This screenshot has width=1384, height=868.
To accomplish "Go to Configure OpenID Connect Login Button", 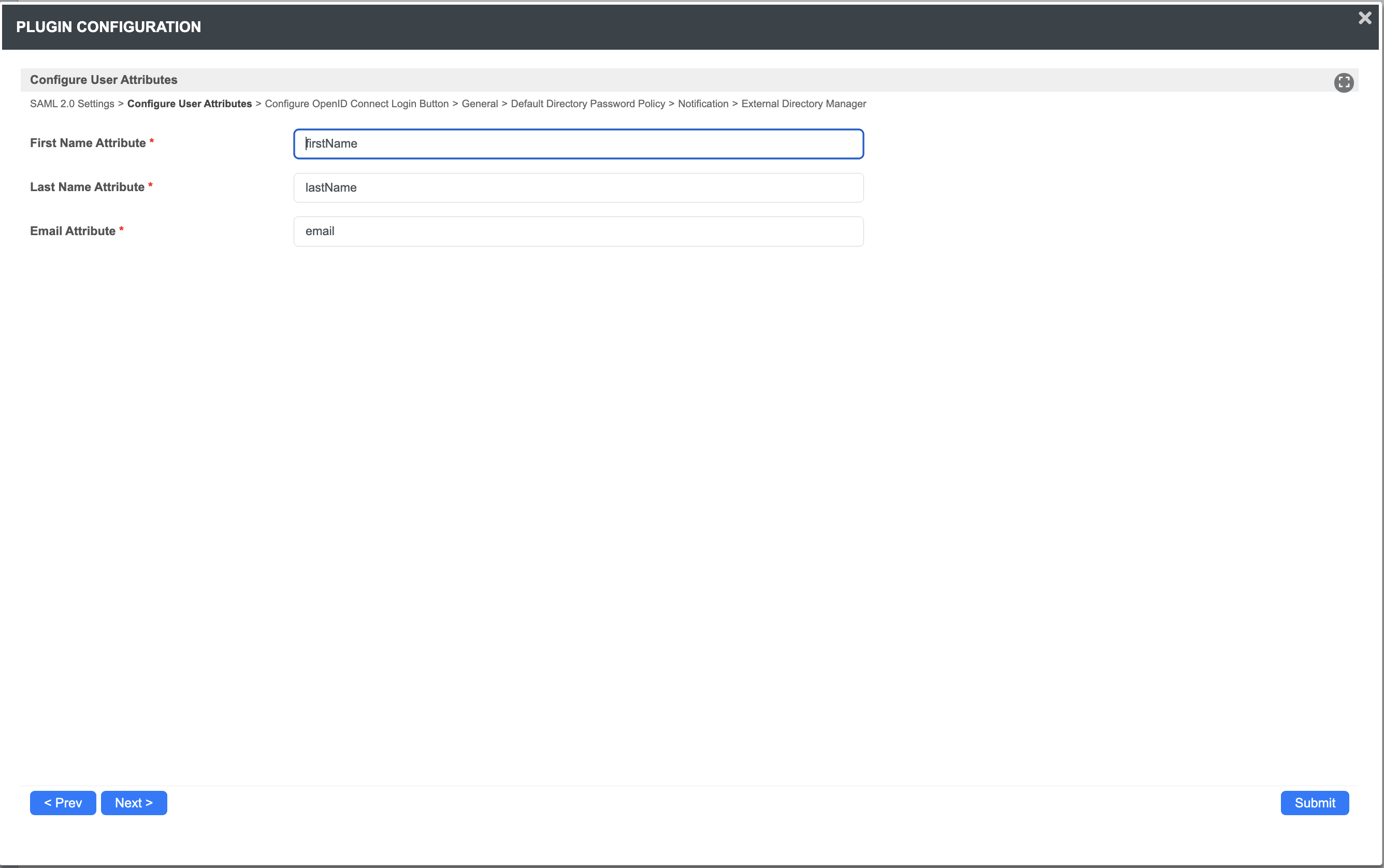I will click(x=356, y=104).
